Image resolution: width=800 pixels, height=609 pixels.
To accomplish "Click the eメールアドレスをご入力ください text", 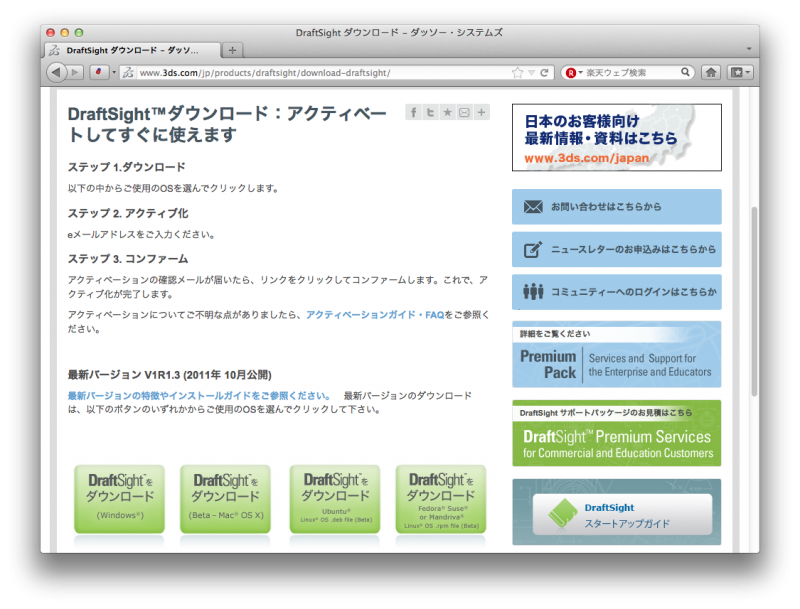I will click(x=141, y=235).
